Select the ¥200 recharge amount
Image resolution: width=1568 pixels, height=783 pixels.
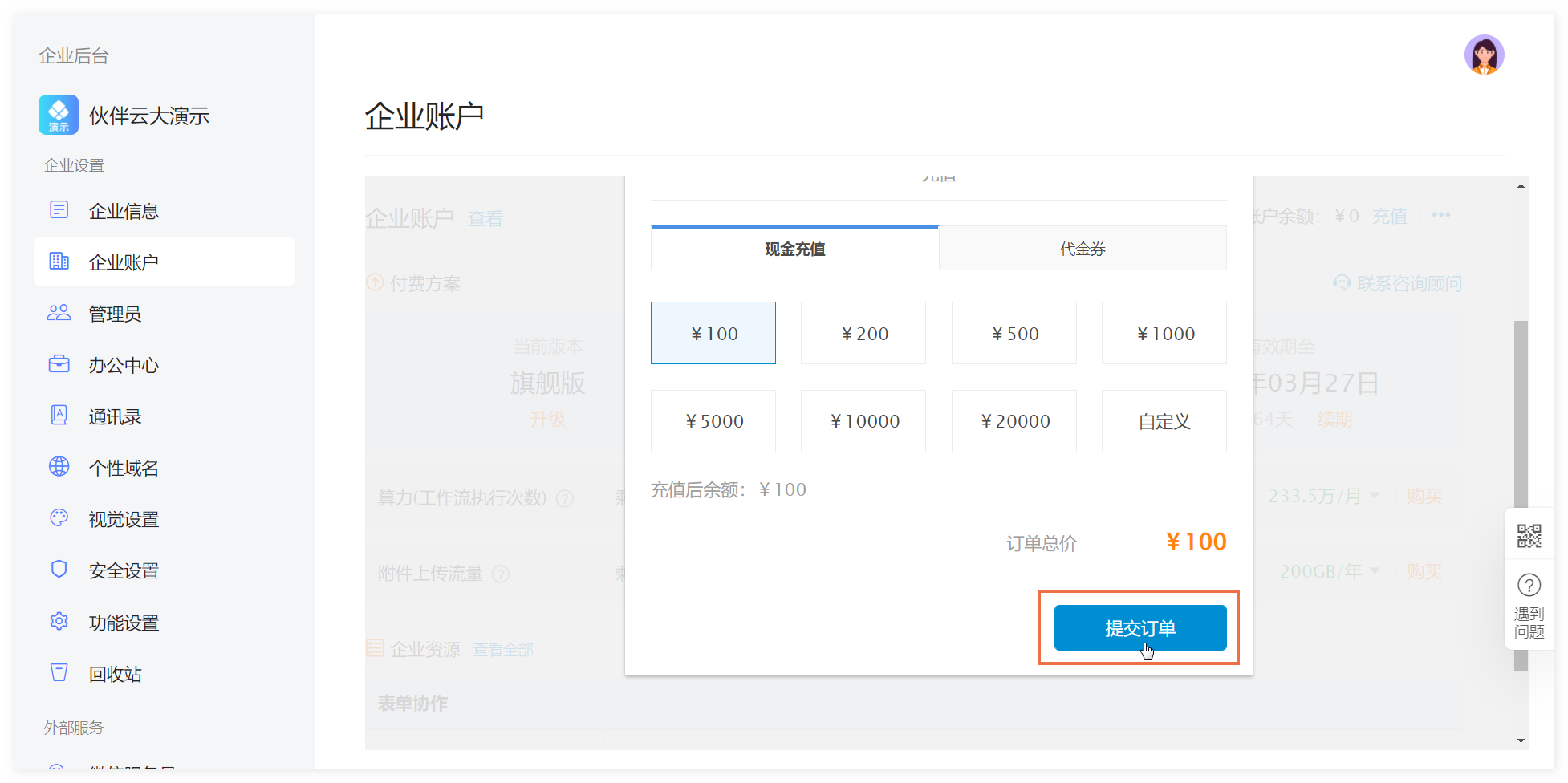863,333
